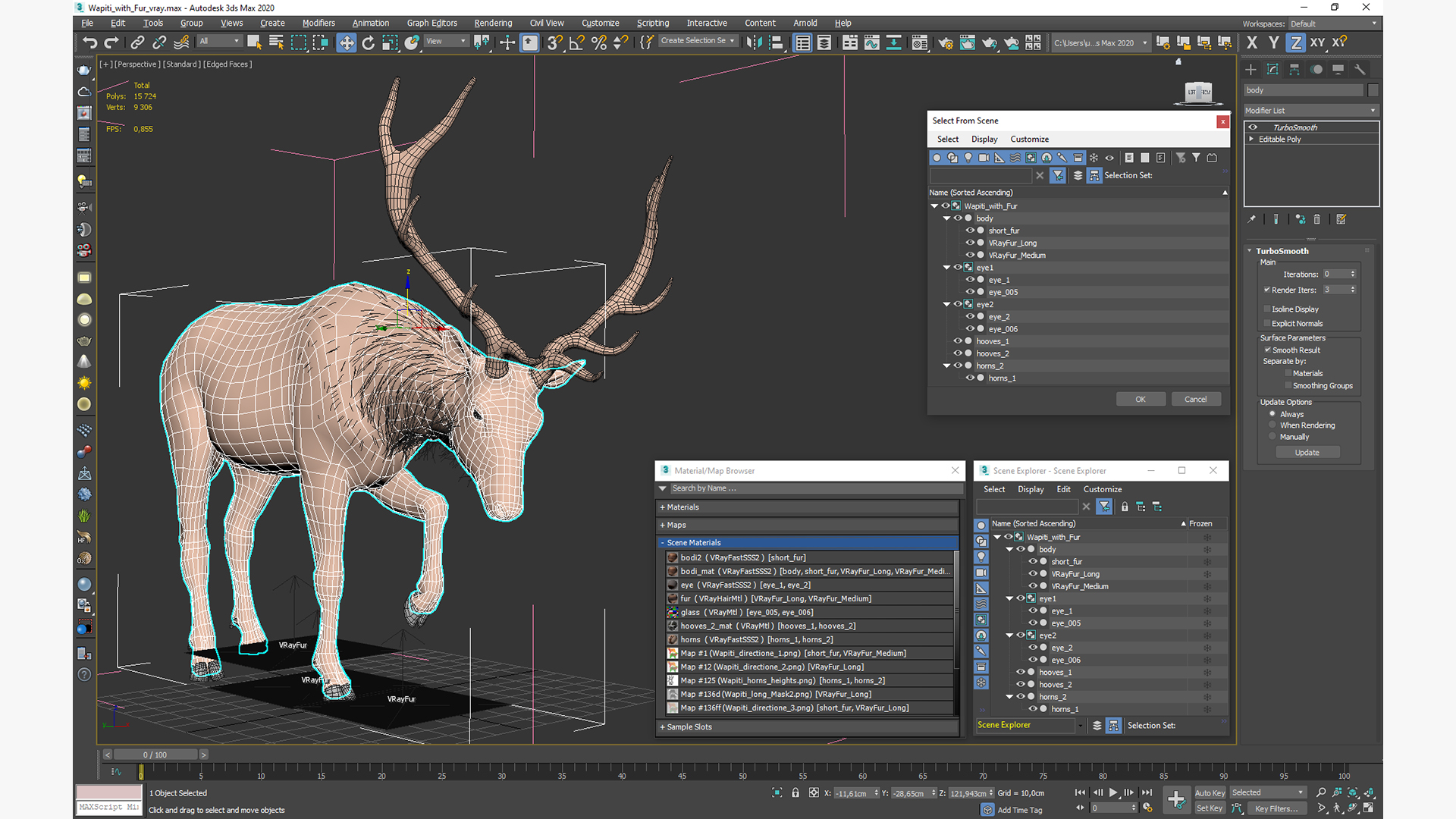Select Manually update option
The image size is (1456, 819).
click(x=1272, y=437)
